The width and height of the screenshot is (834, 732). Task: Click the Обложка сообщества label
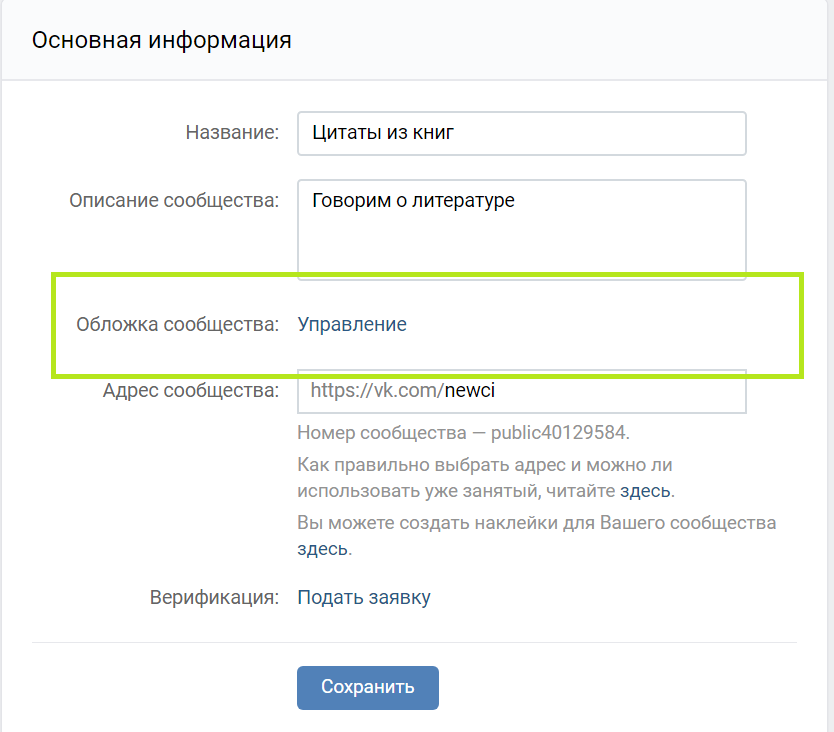point(177,324)
